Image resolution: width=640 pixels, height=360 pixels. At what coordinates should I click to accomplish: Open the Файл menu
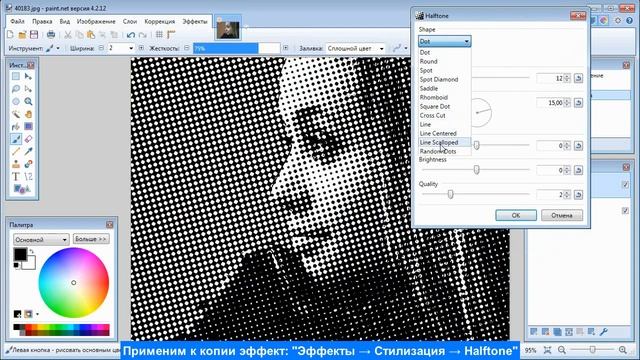[18, 21]
